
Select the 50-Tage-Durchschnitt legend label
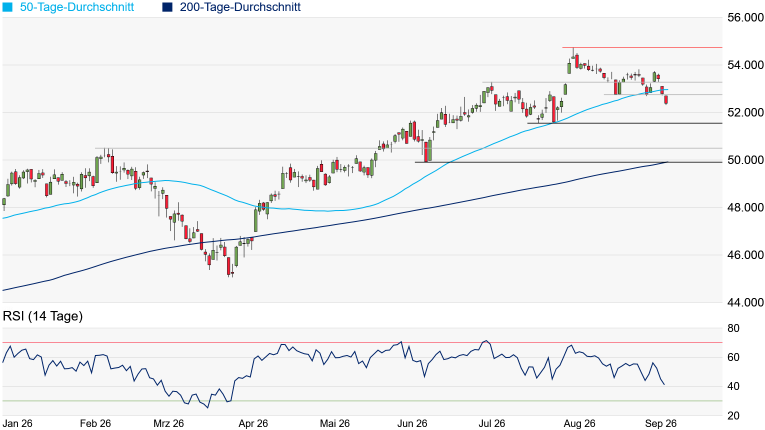(77, 7)
